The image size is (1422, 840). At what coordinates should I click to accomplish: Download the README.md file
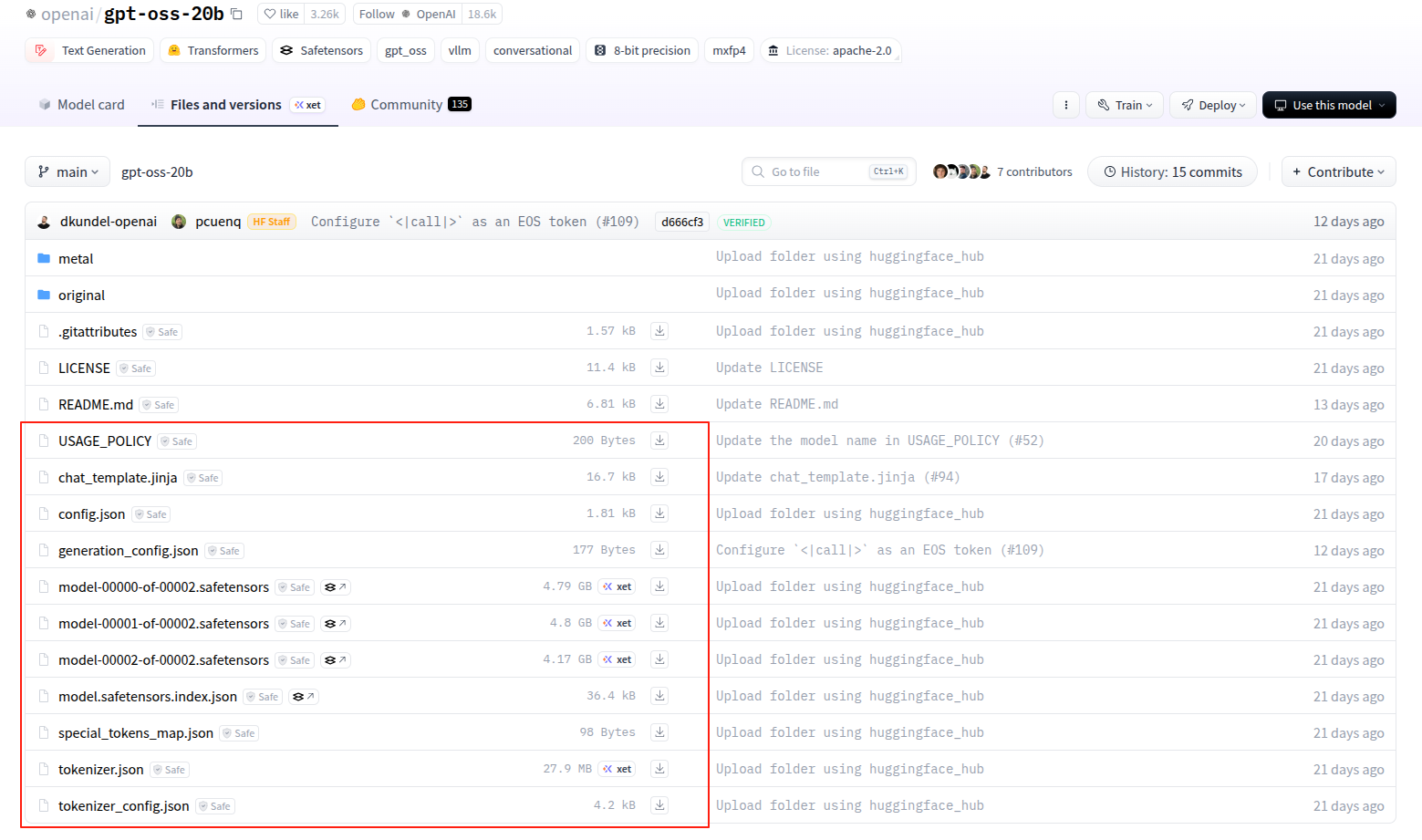(659, 404)
